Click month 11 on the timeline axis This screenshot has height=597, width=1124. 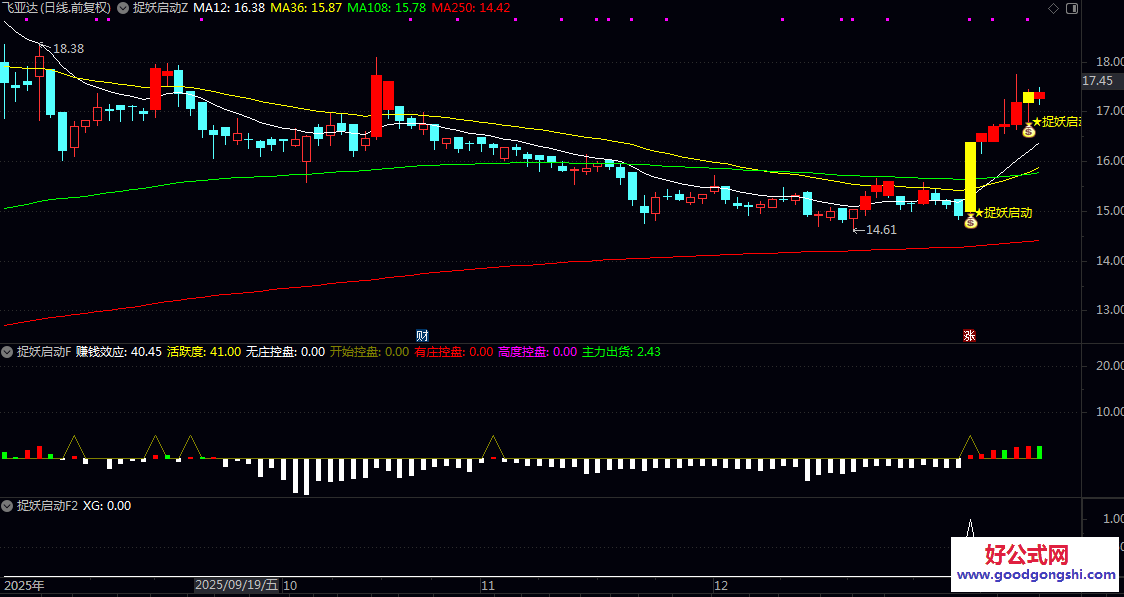488,585
